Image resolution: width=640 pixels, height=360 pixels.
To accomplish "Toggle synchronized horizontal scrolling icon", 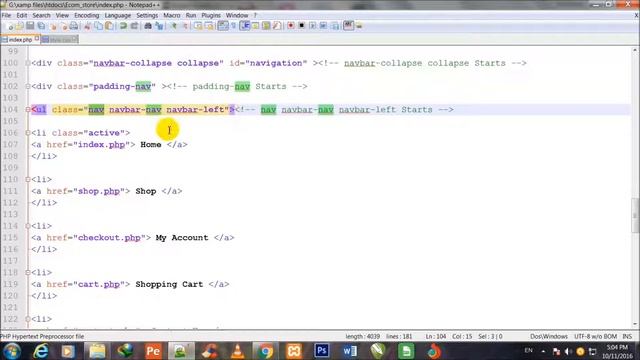I will [x=210, y=26].
